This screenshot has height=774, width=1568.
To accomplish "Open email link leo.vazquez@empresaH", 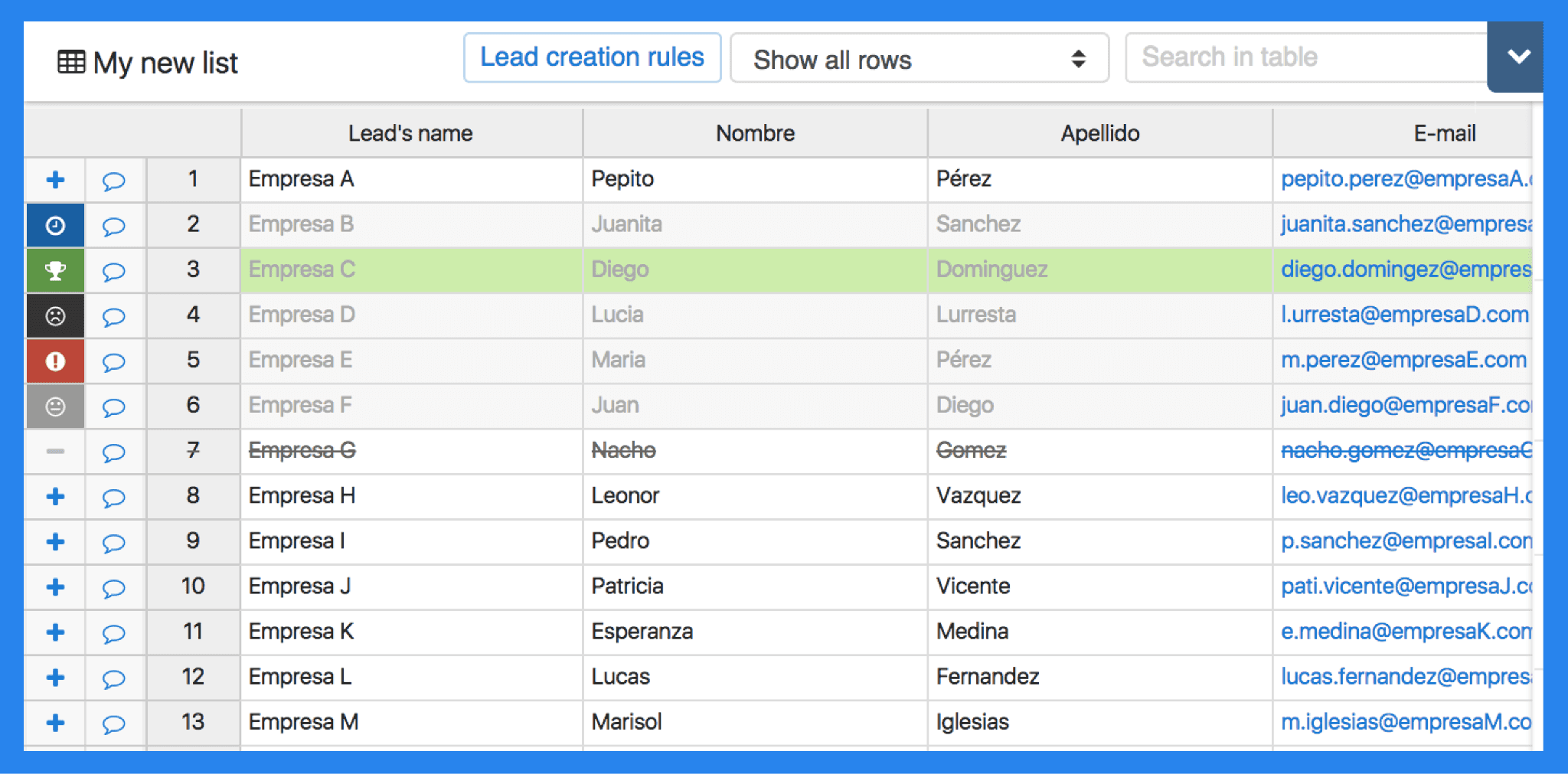I will click(1406, 496).
